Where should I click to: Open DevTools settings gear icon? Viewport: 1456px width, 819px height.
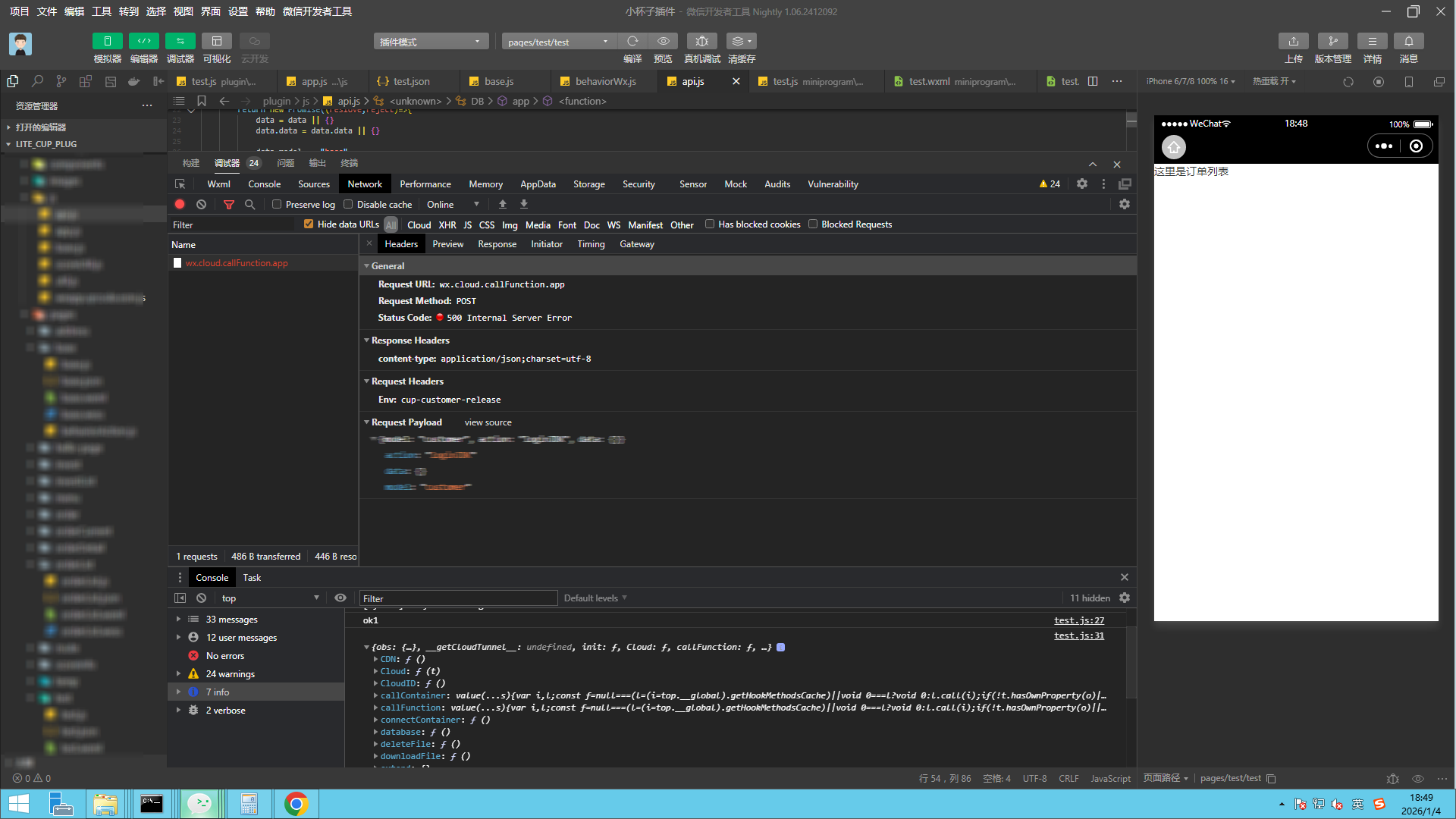pyautogui.click(x=1082, y=184)
